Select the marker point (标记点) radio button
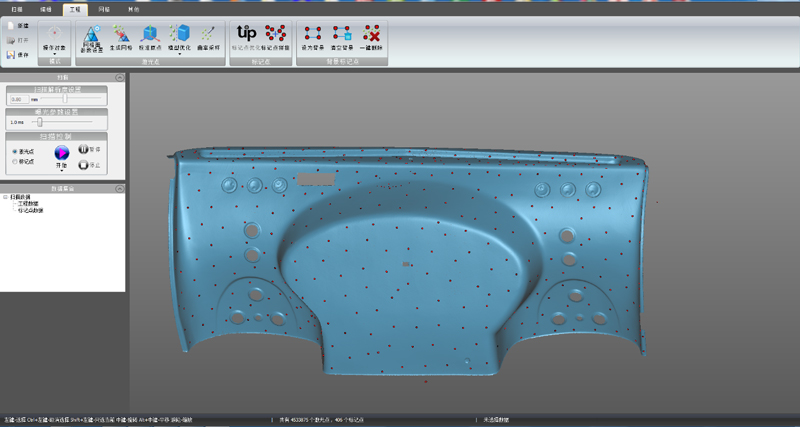Screen dimensions: 800x427 coord(14,161)
